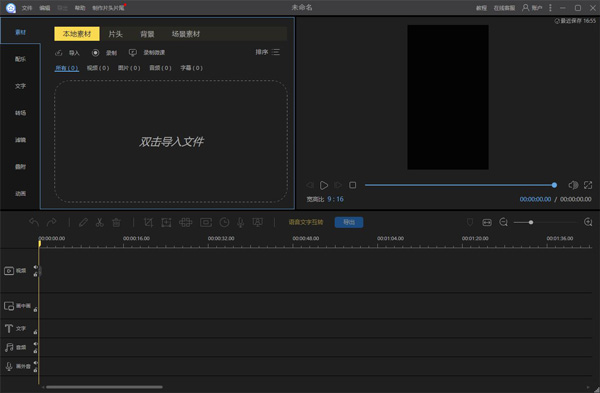
Task: Click the 录制微课 button
Action: pyautogui.click(x=147, y=52)
